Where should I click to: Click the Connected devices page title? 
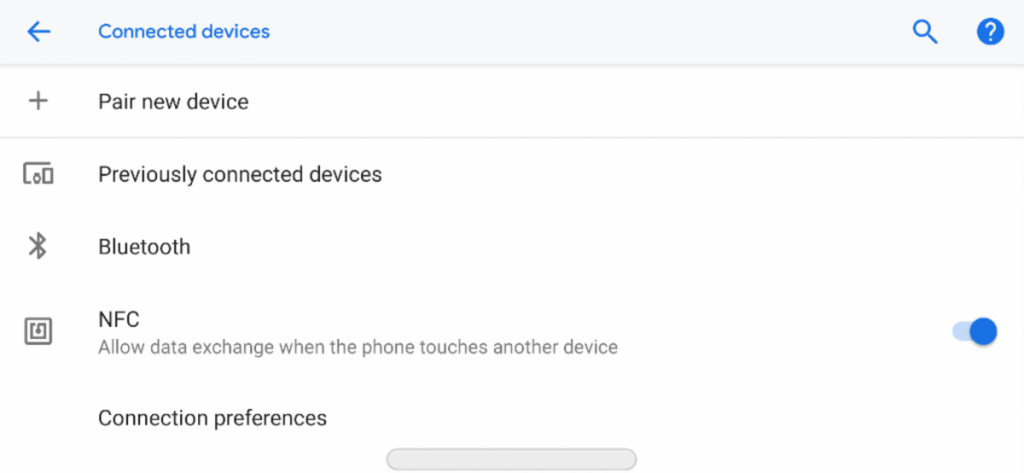184,32
